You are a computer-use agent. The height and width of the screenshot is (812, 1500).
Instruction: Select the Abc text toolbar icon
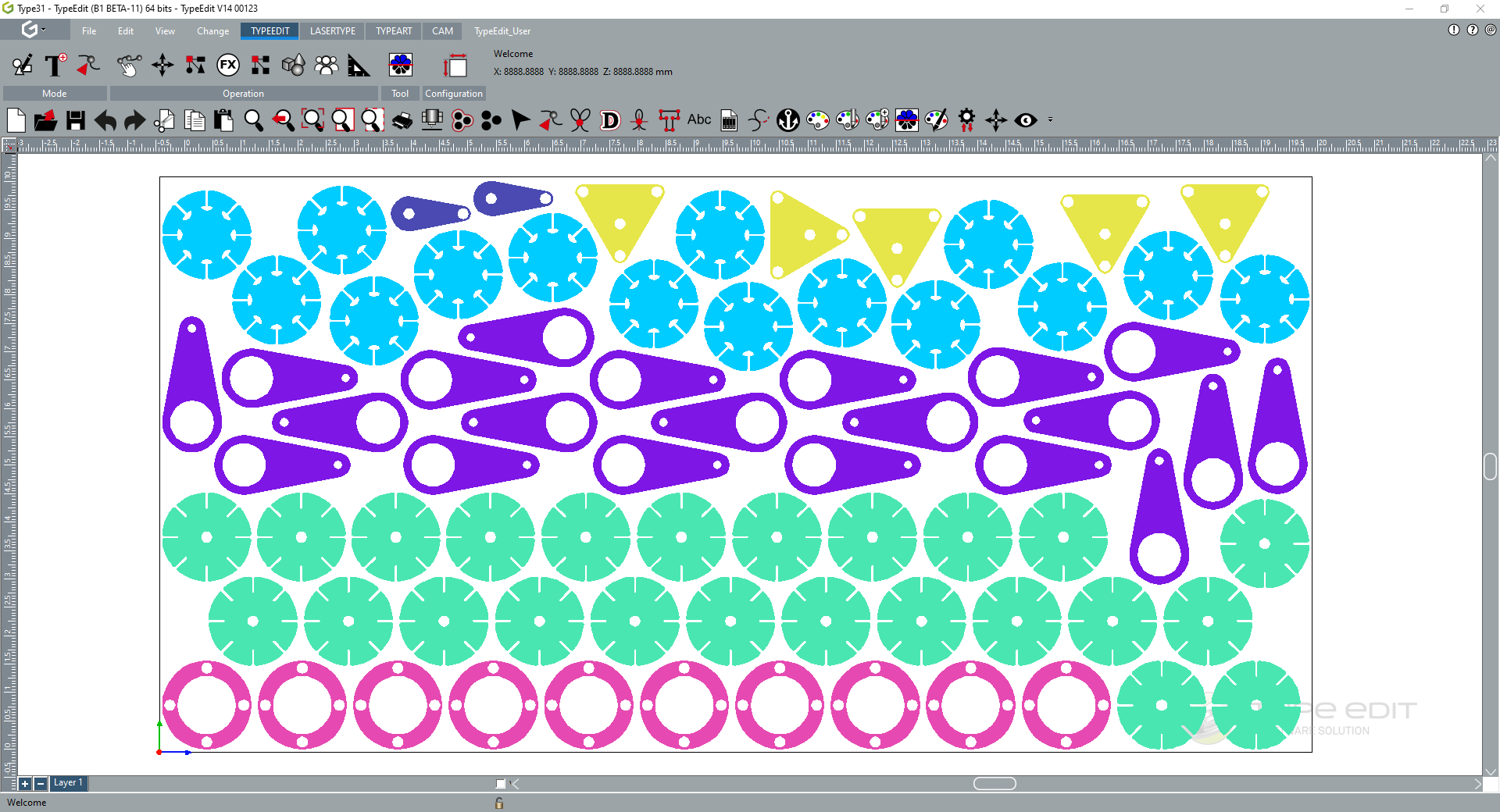pyautogui.click(x=699, y=120)
